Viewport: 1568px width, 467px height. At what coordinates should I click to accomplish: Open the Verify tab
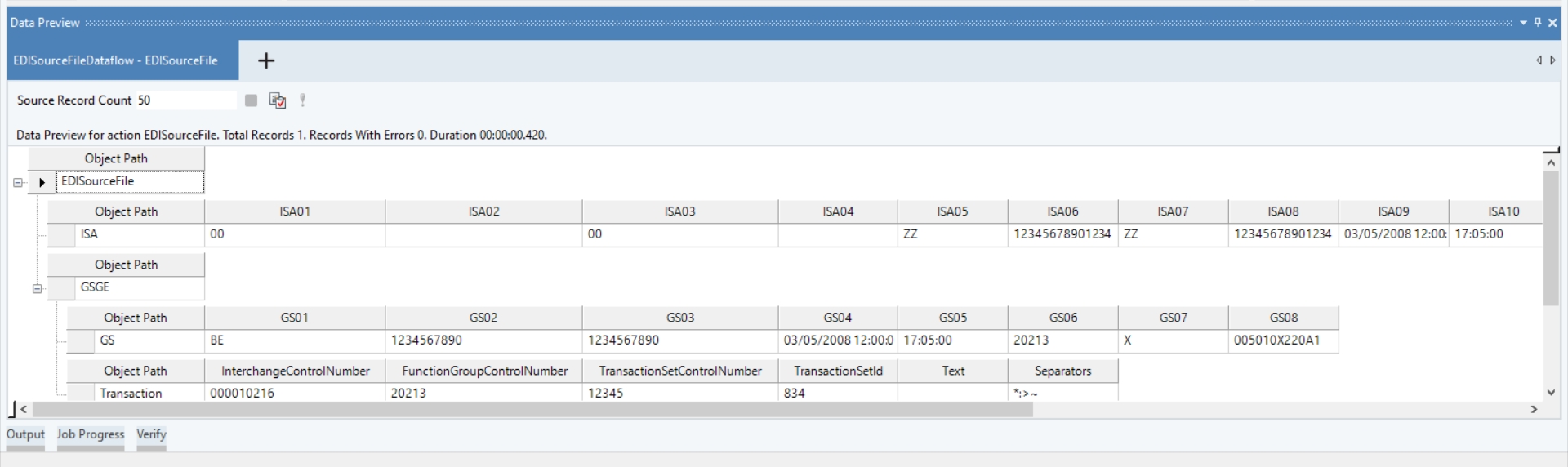(x=151, y=434)
